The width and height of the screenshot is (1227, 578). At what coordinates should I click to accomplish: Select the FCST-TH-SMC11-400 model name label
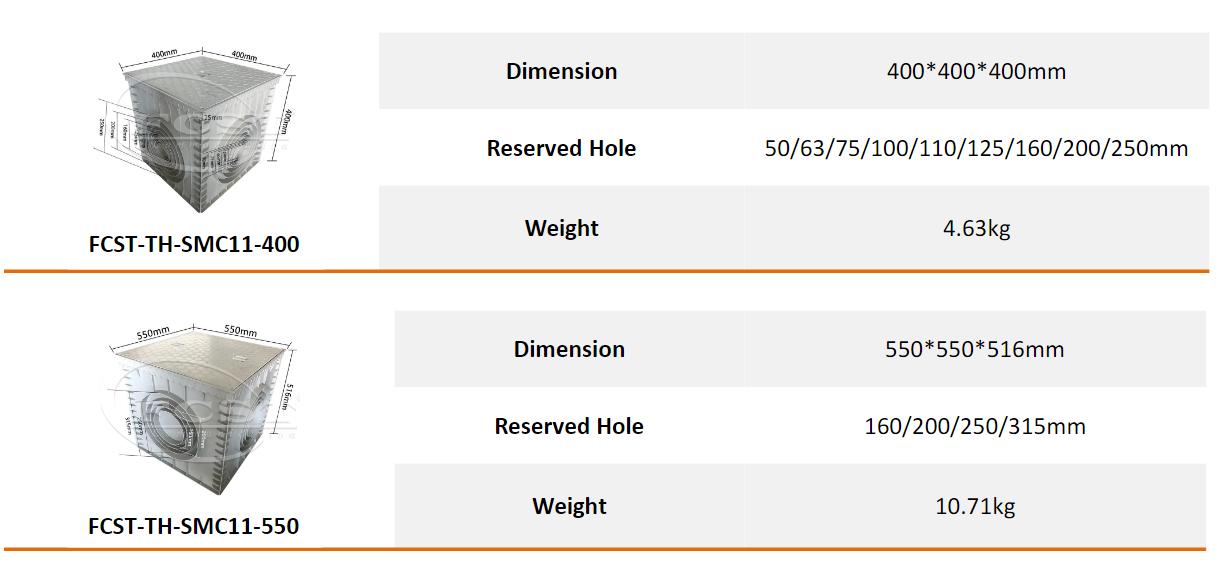pos(194,244)
